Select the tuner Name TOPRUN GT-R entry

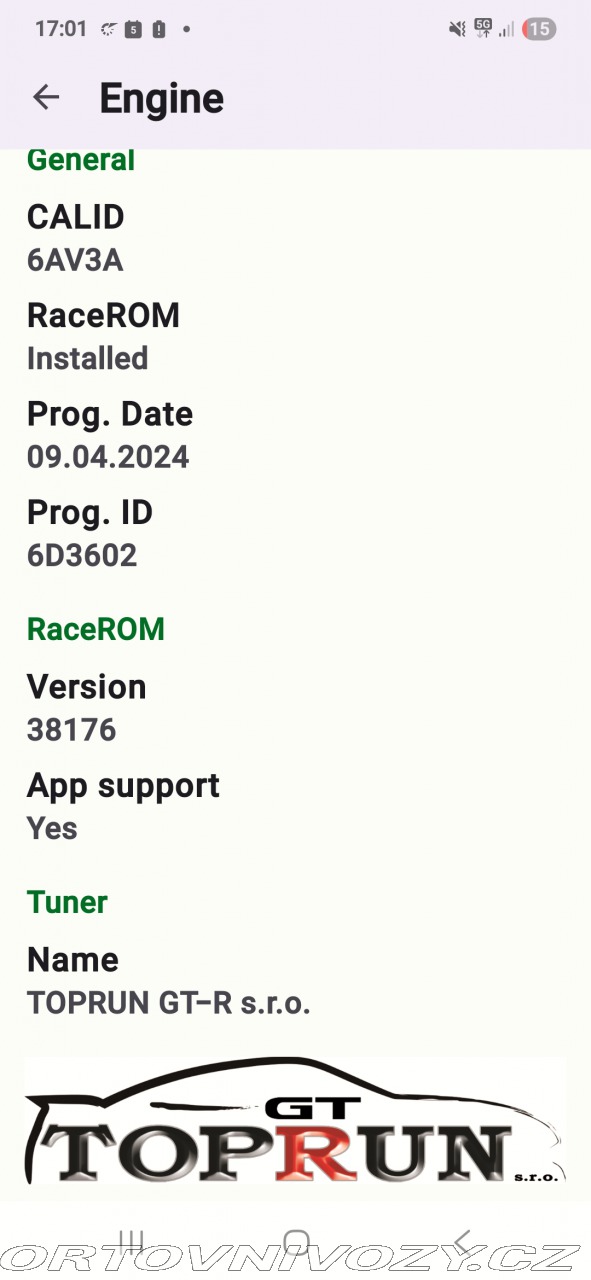point(295,981)
